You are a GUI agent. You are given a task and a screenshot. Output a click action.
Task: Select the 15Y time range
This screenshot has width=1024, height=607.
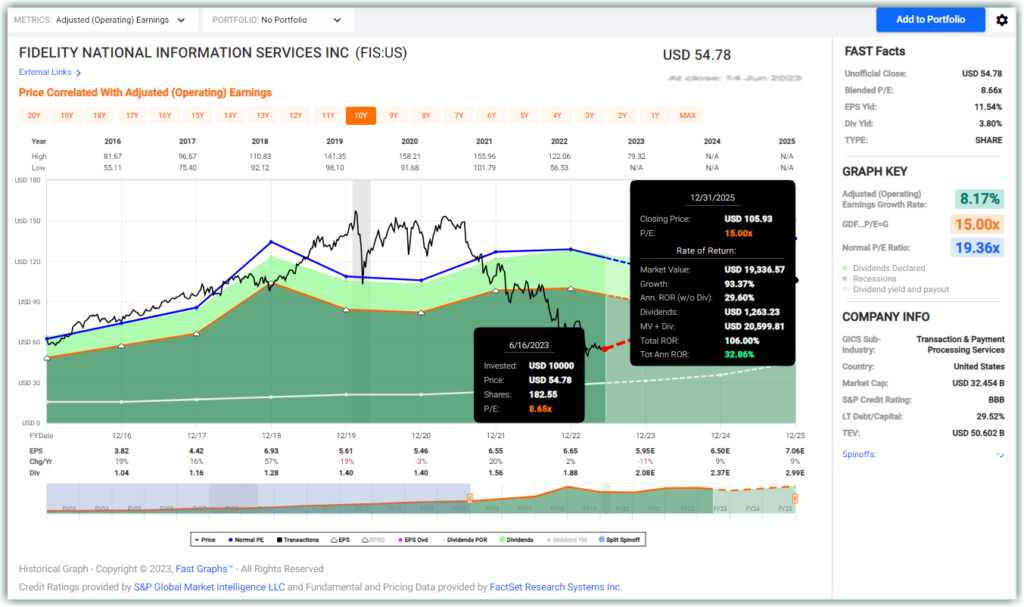[197, 116]
